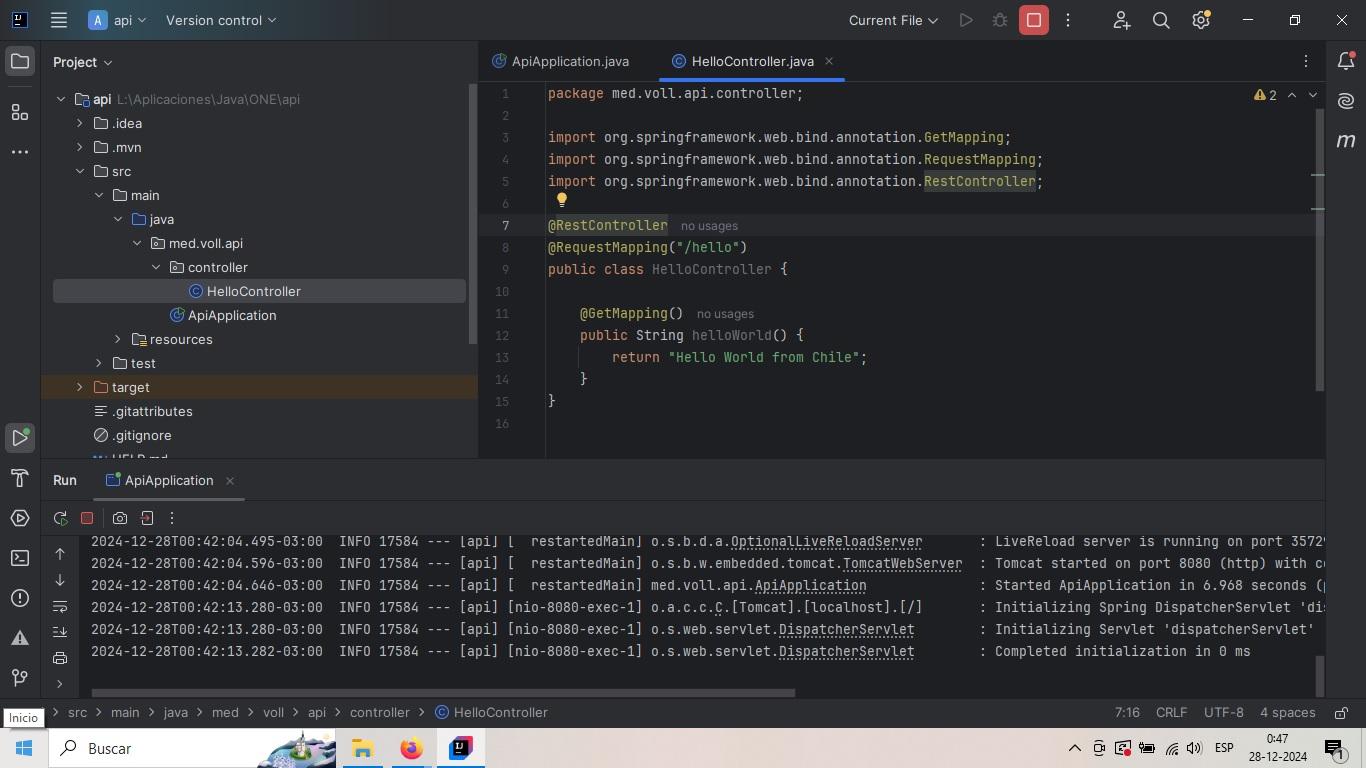1366x768 pixels.
Task: Change UTF-8 file encoding
Action: pyautogui.click(x=1224, y=713)
